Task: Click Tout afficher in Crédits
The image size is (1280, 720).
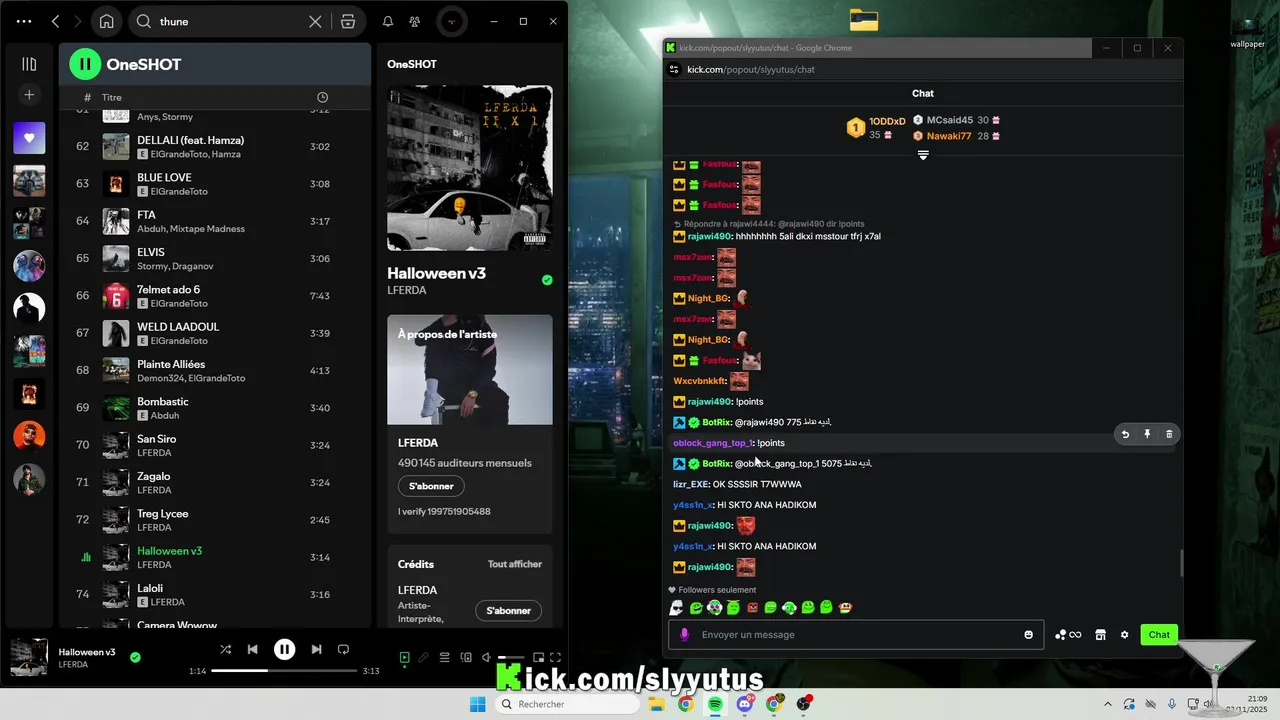Action: click(x=515, y=564)
